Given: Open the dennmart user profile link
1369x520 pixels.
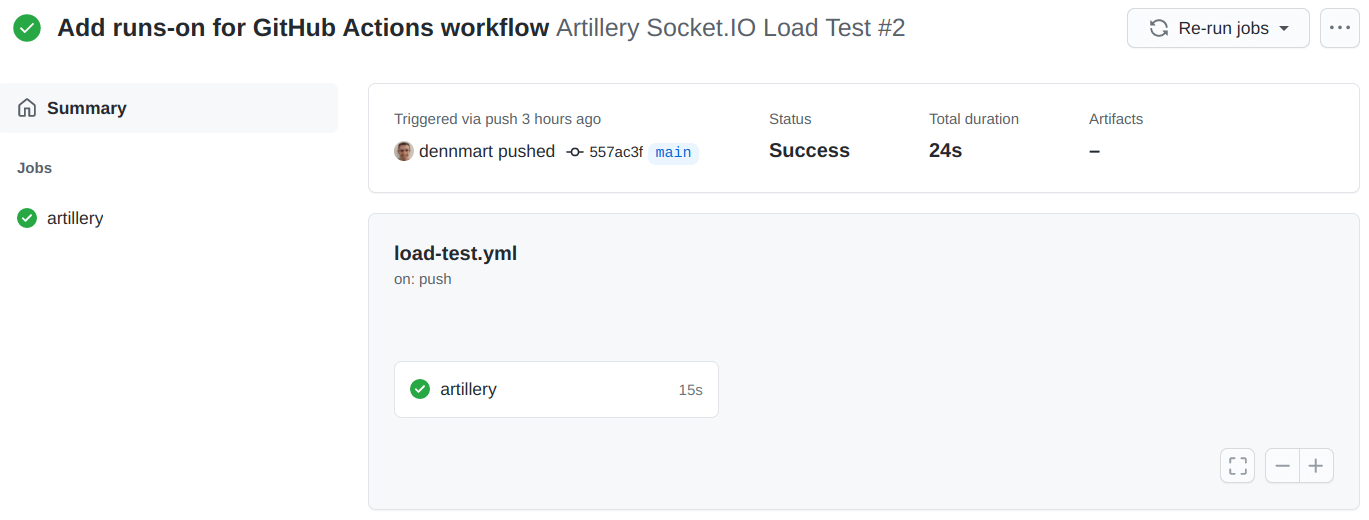Looking at the screenshot, I should 486,151.
